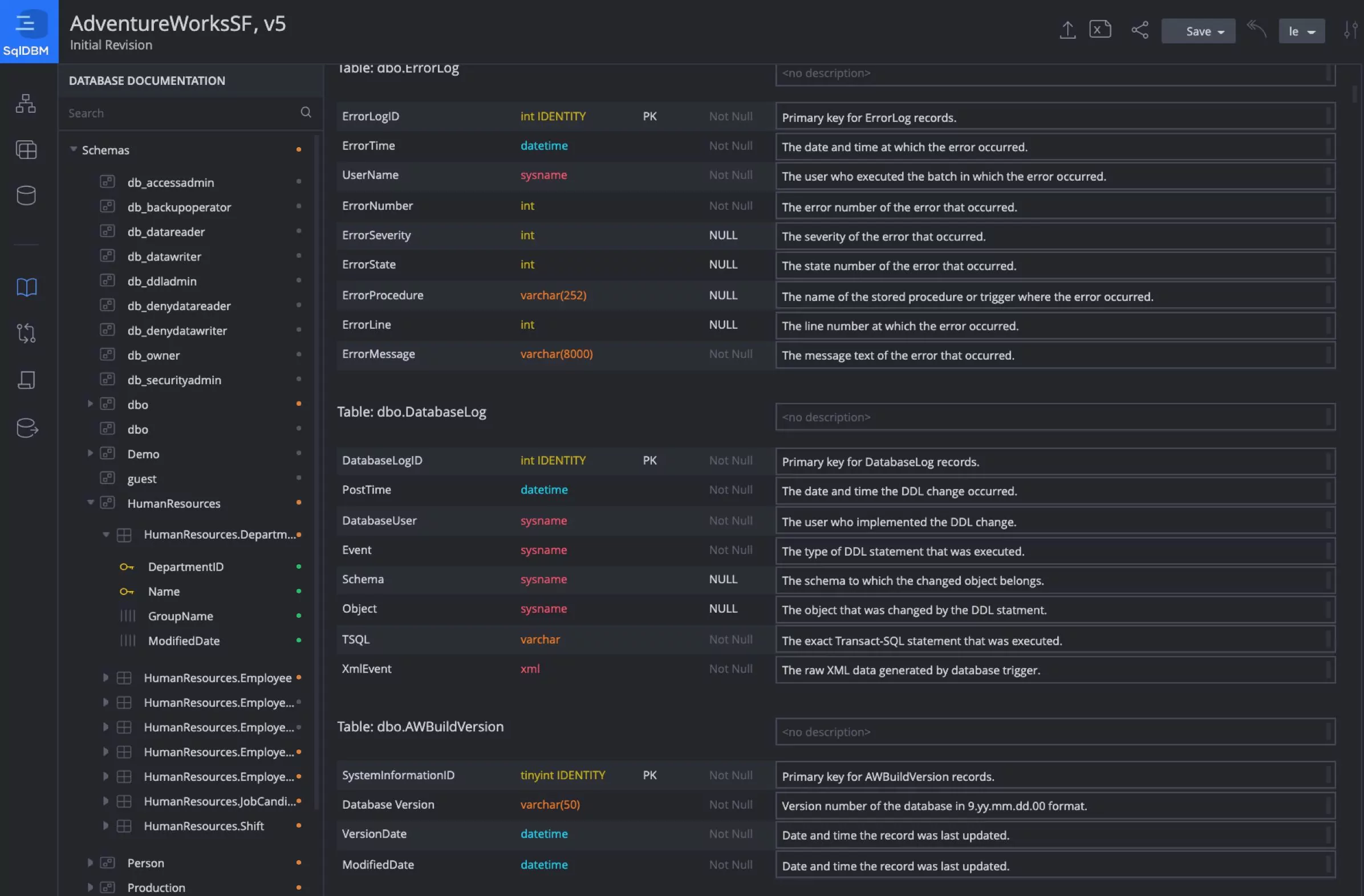Collapse the Schemas tree node

click(74, 149)
